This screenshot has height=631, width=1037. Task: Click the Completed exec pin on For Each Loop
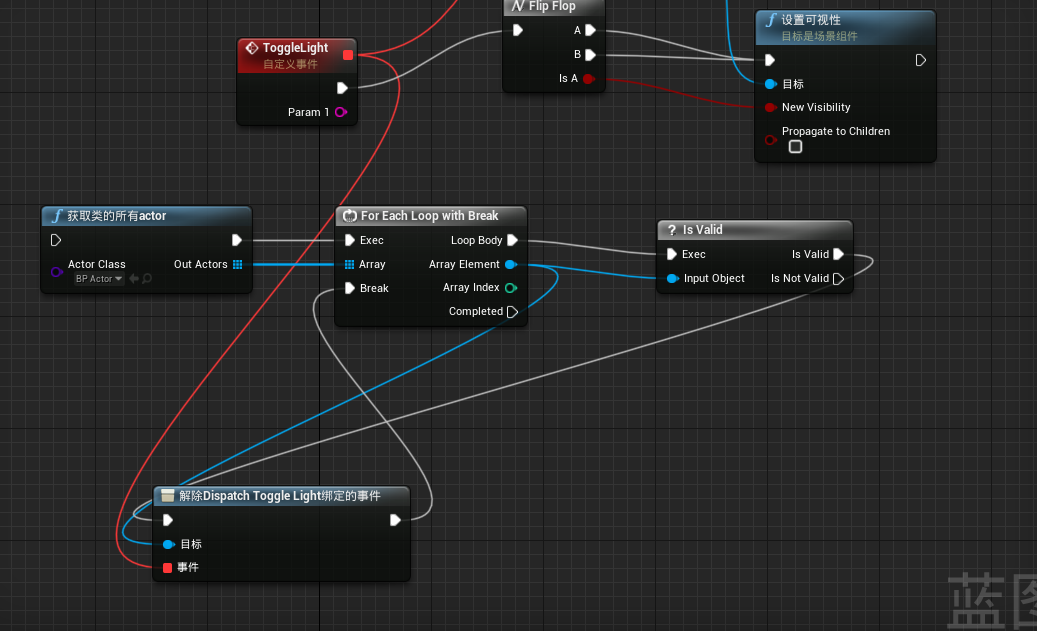(512, 312)
